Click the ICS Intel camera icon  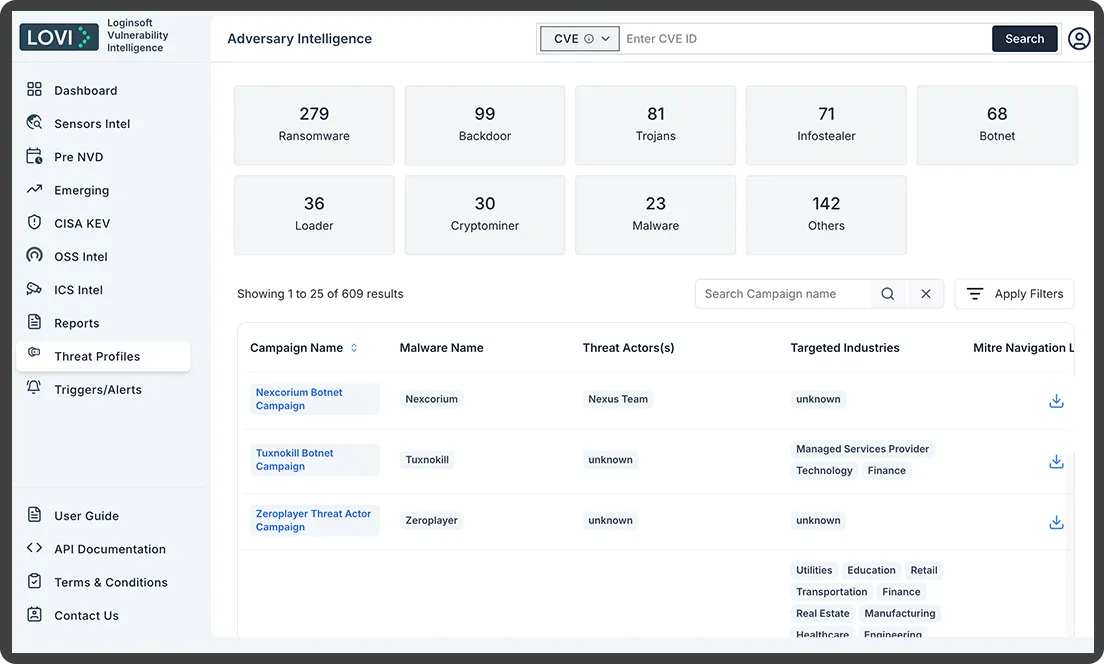pyautogui.click(x=34, y=289)
